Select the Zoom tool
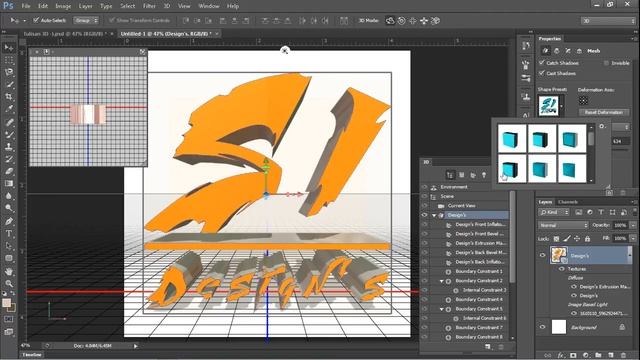Screen dimensions: 640x360 click(9, 284)
